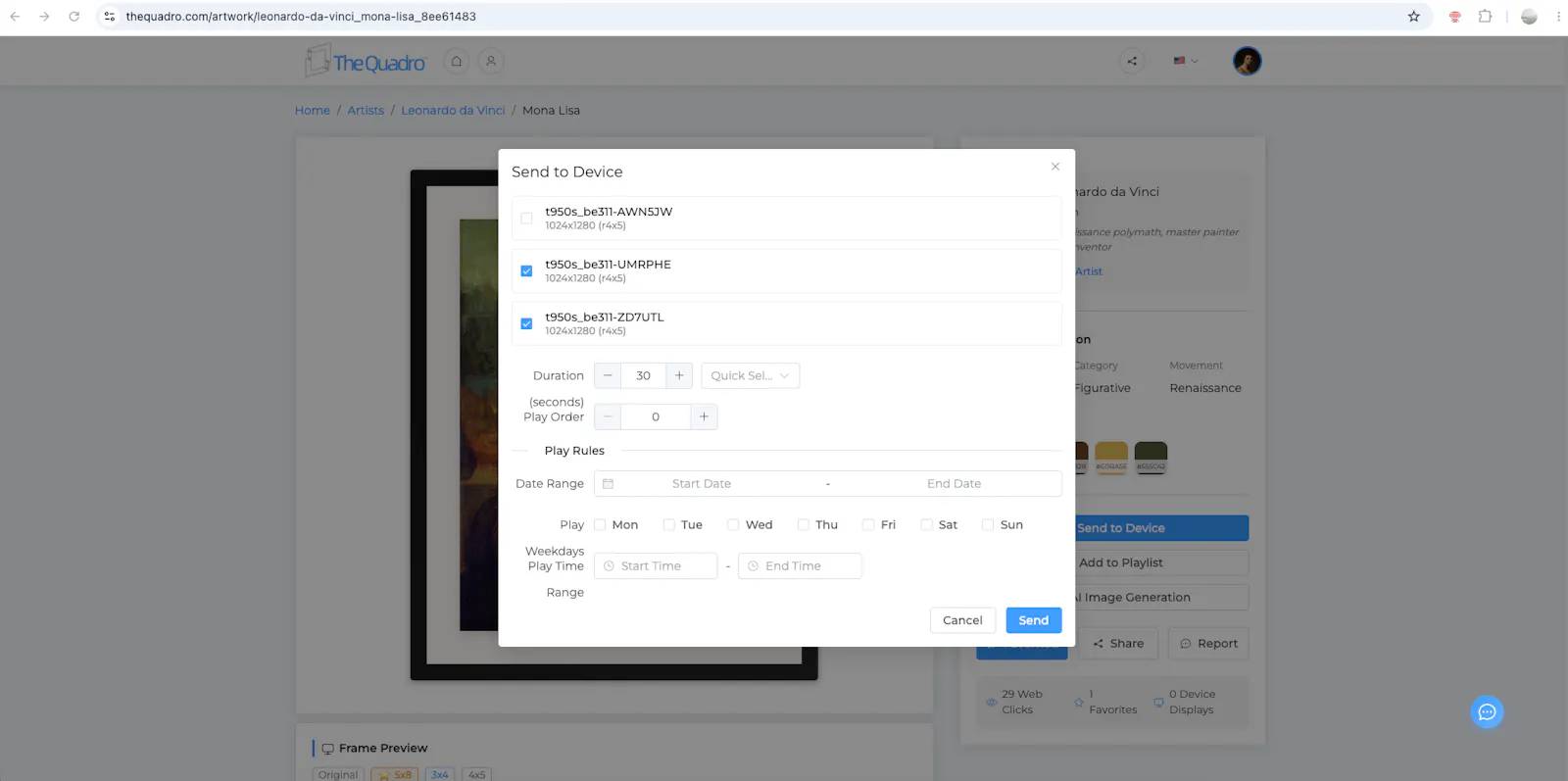Increase the Duration value with plus button
The width and height of the screenshot is (1568, 781).
click(679, 375)
